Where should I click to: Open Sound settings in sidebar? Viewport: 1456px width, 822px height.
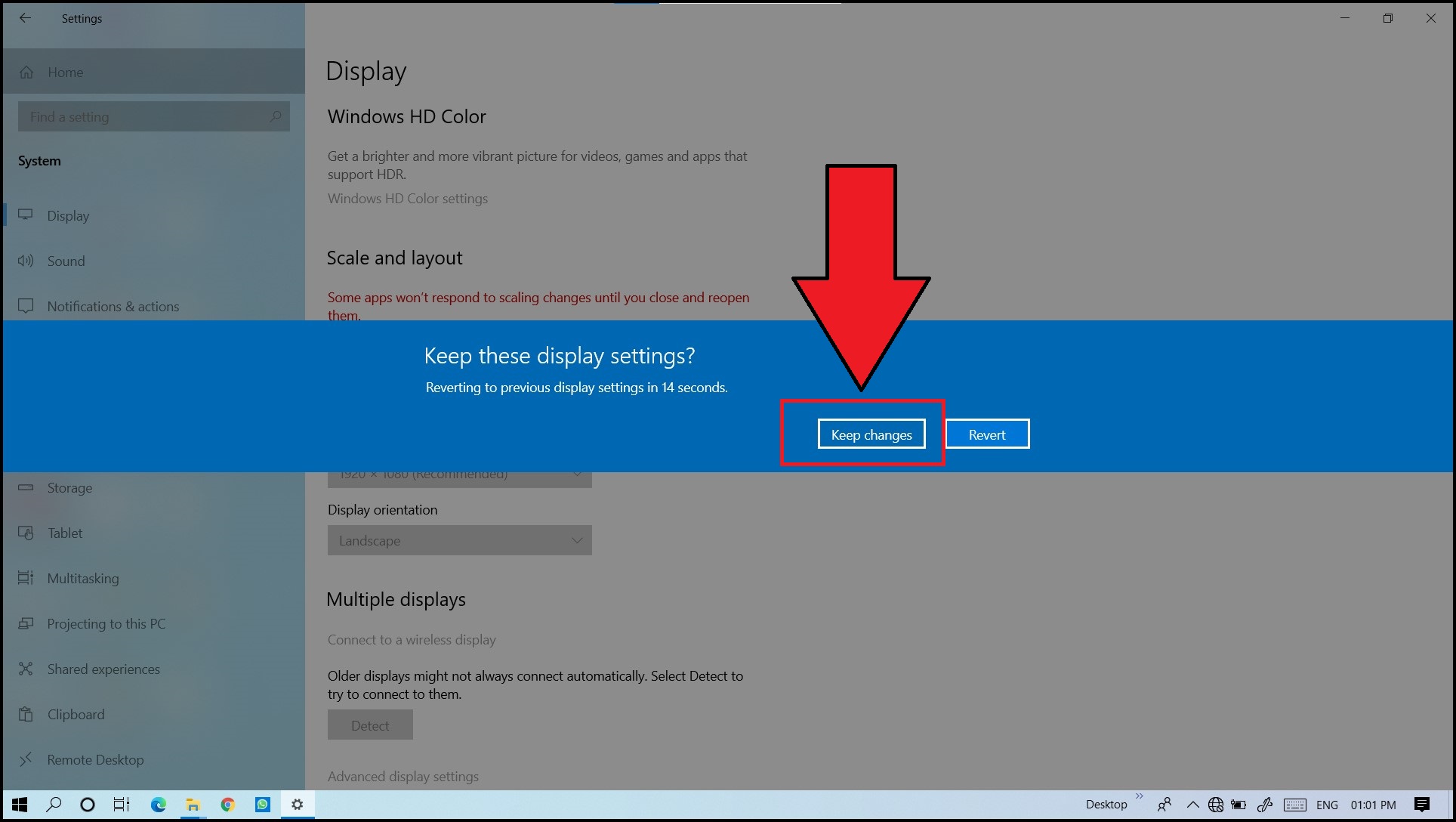[x=66, y=261]
